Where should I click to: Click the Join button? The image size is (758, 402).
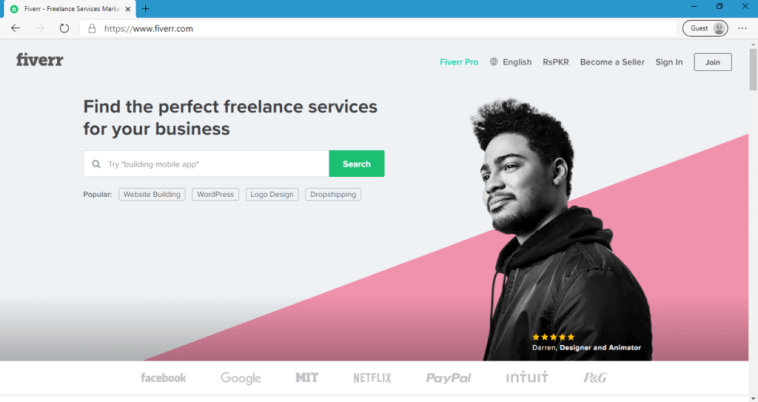pos(713,62)
